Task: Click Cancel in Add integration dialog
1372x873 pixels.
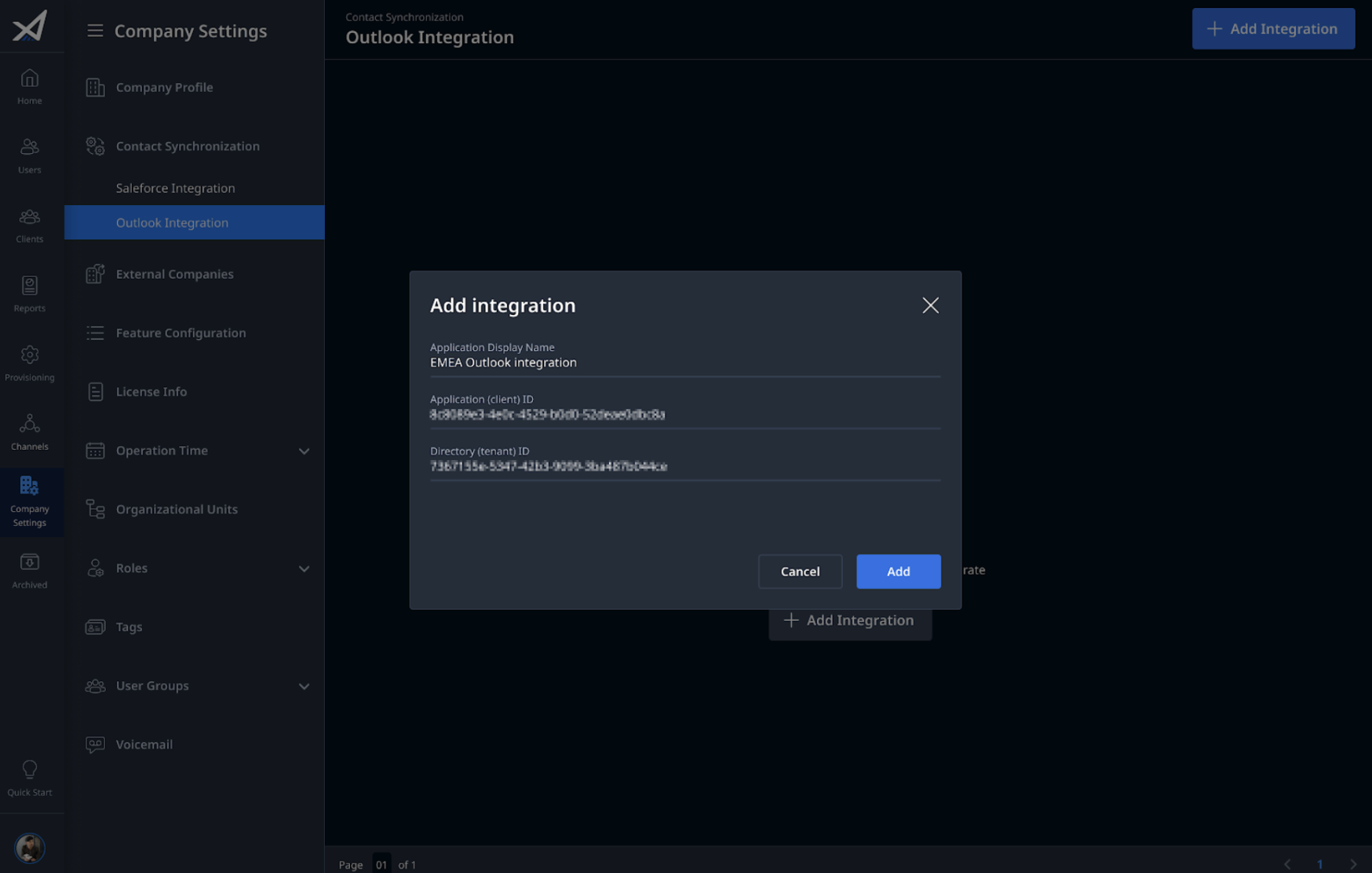Action: 800,572
